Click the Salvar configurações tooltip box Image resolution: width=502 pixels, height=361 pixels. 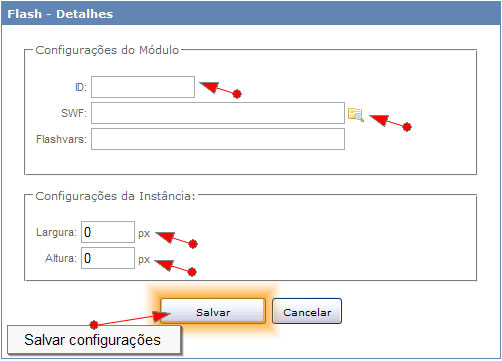click(94, 340)
